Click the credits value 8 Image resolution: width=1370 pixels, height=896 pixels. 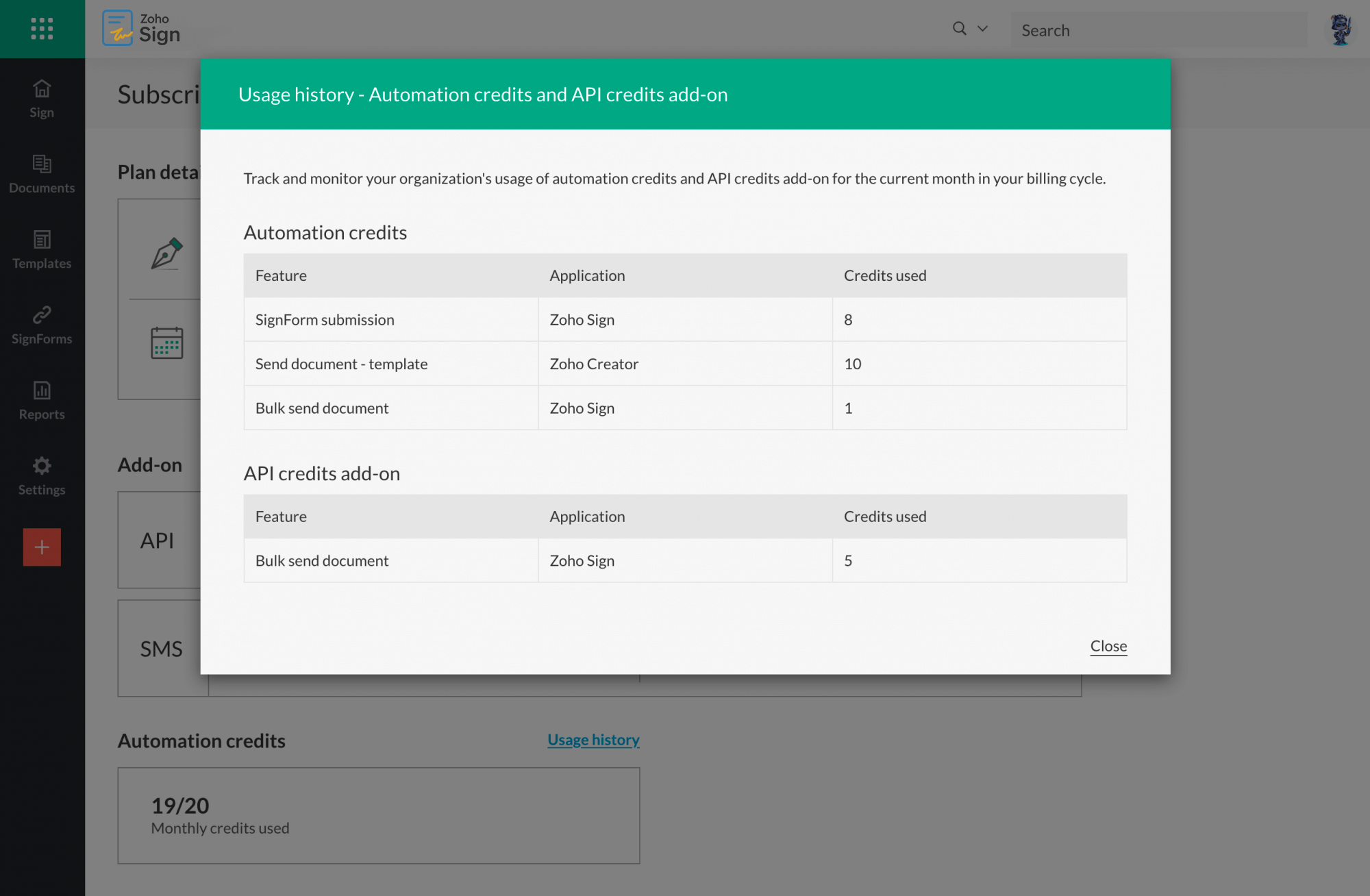848,320
